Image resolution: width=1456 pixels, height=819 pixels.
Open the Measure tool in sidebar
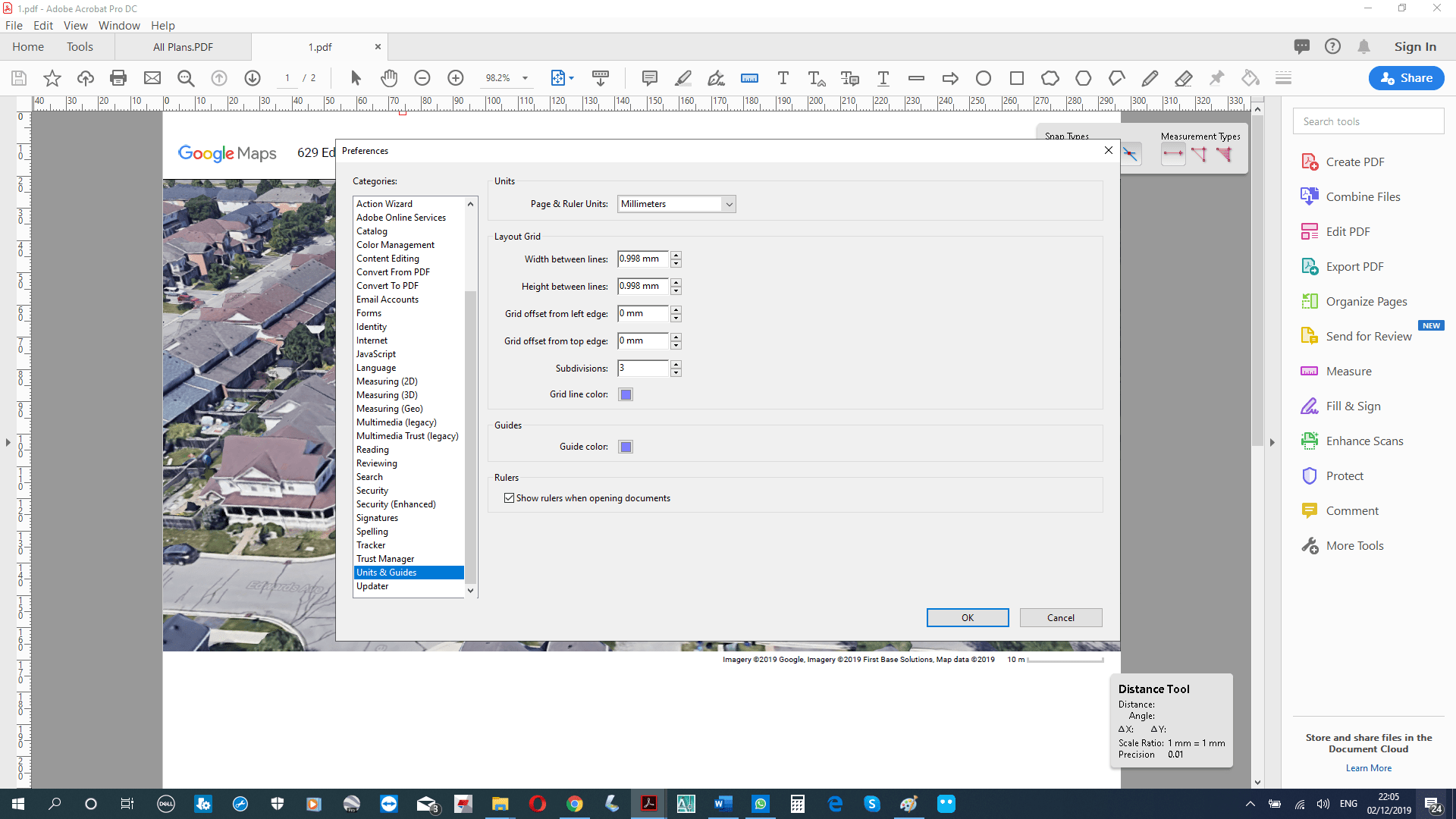click(x=1348, y=372)
